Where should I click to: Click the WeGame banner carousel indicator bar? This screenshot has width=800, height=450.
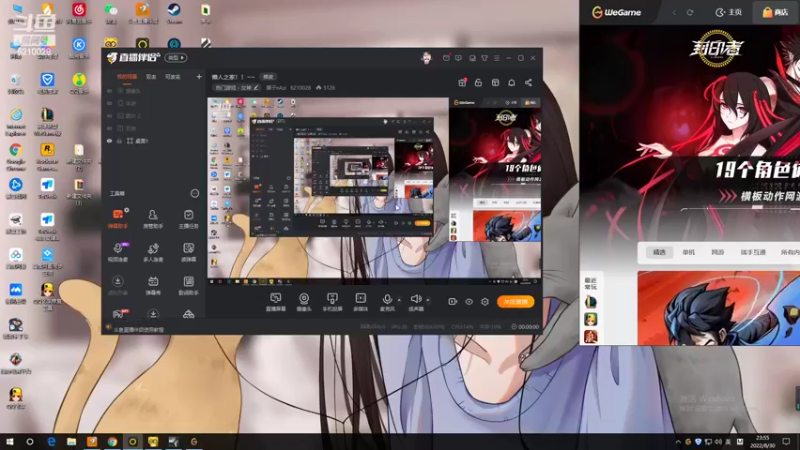click(x=740, y=208)
